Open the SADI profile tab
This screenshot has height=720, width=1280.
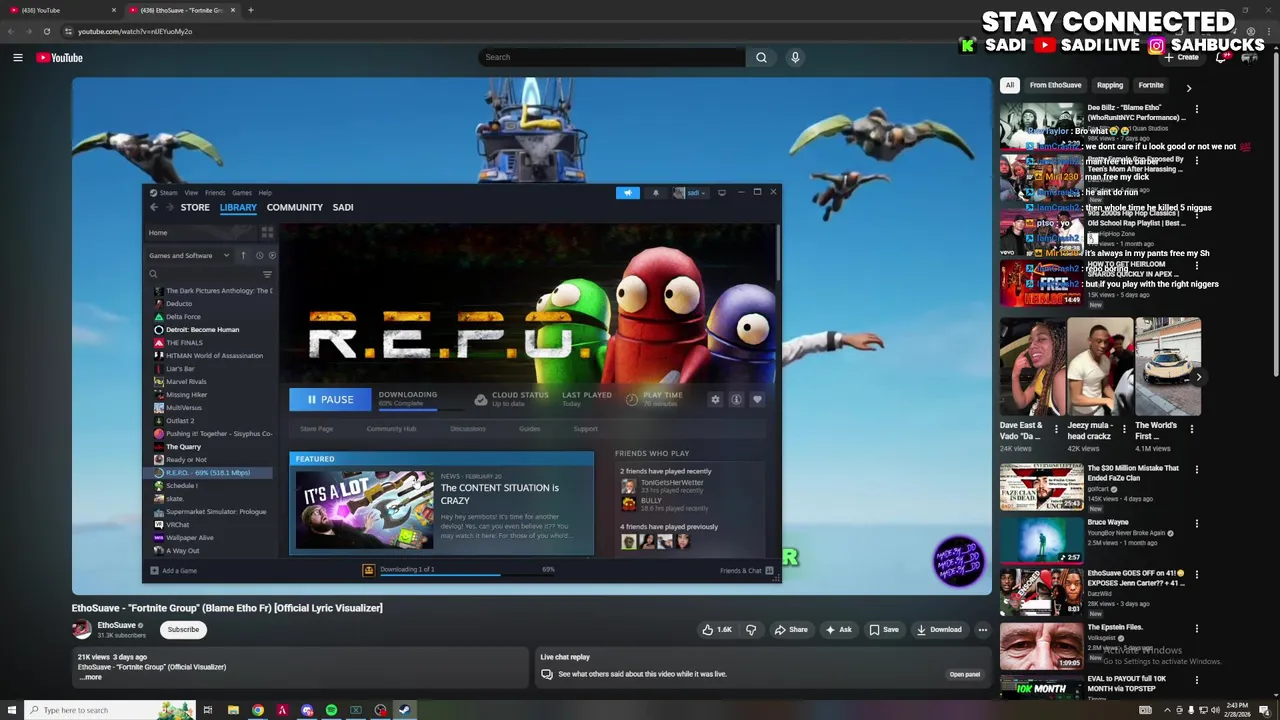[343, 207]
